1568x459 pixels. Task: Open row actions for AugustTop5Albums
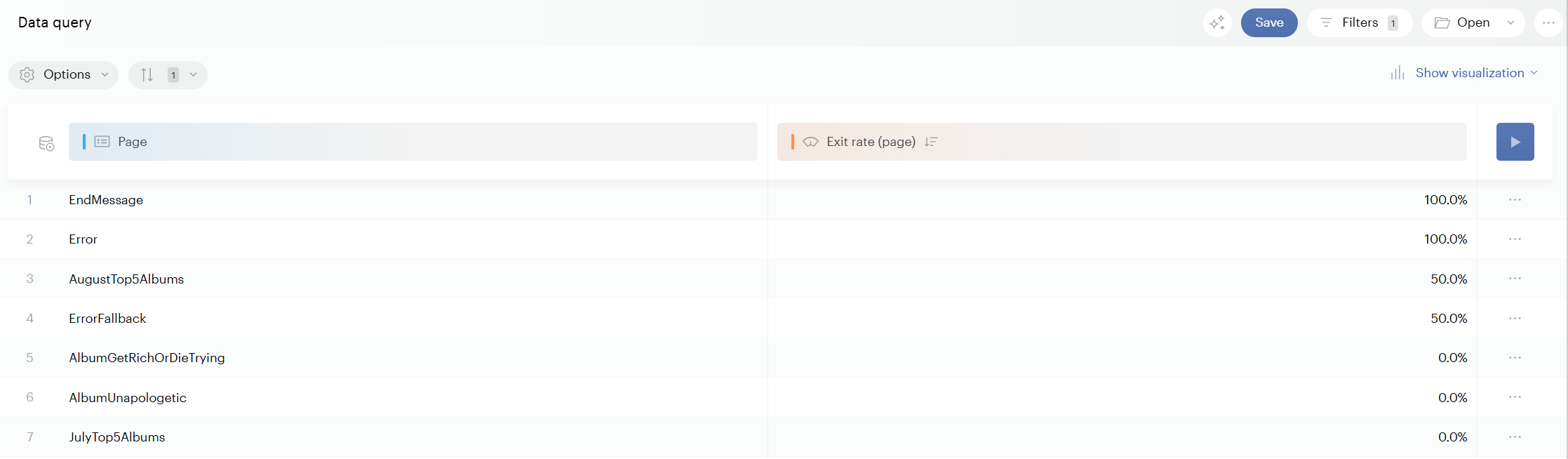tap(1515, 279)
